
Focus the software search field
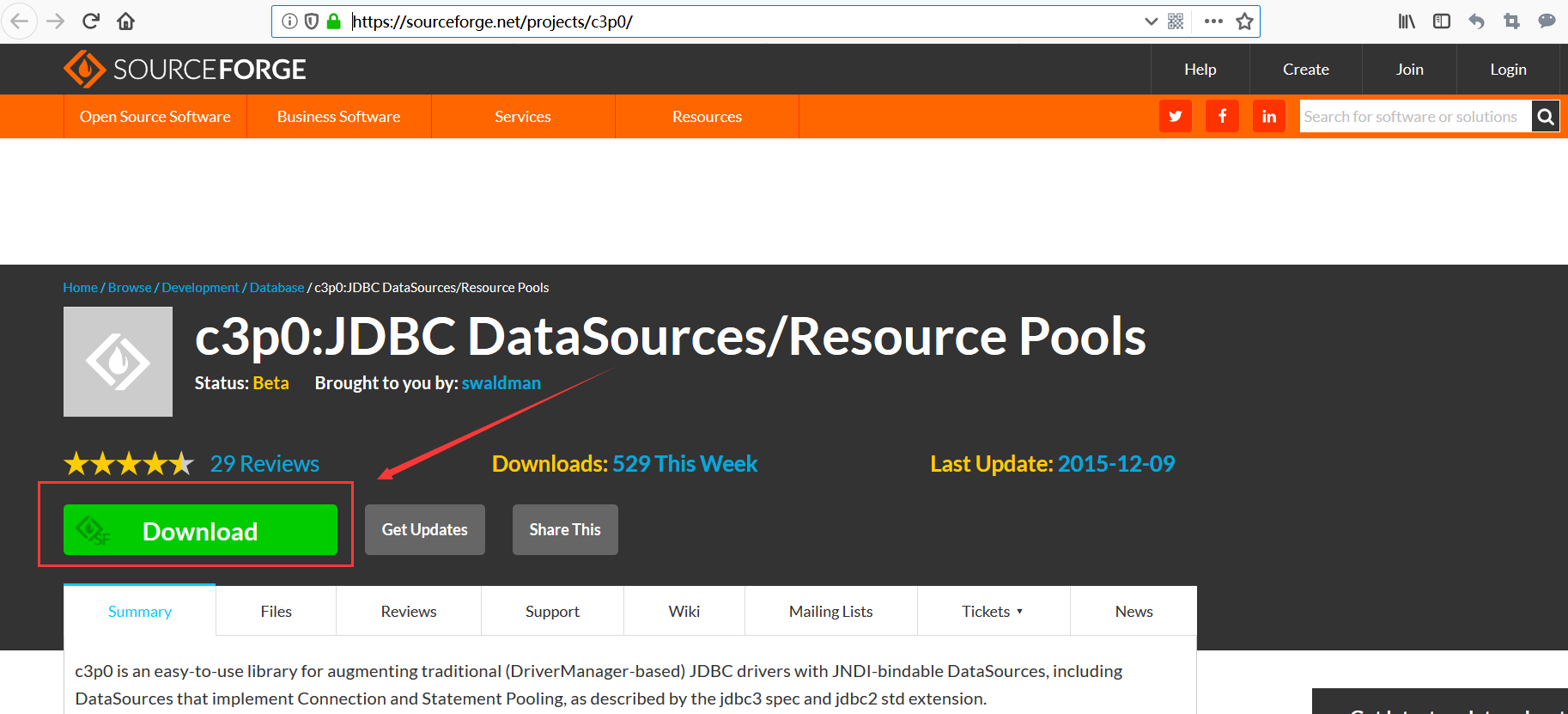pos(1416,116)
